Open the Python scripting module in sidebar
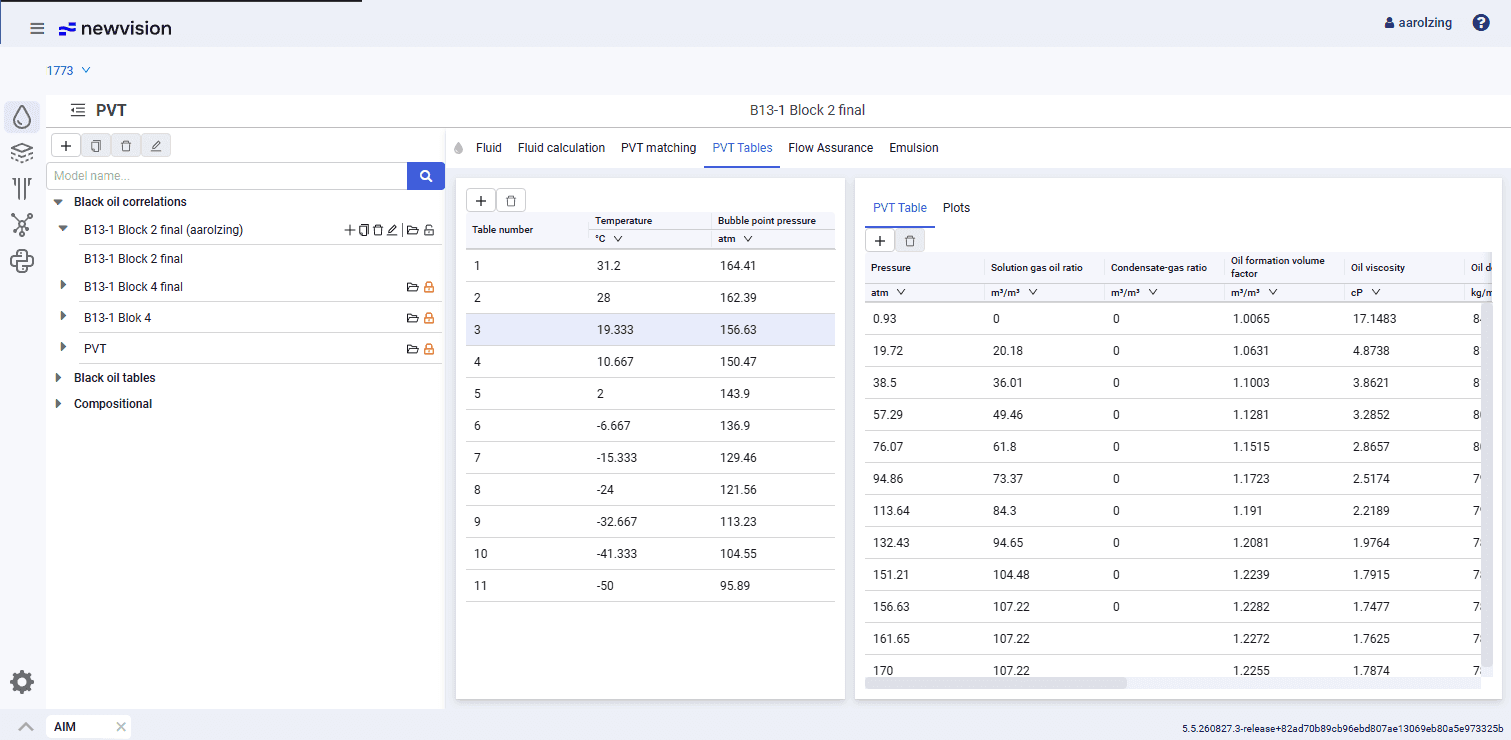Viewport: 1511px width, 740px height. (22, 262)
